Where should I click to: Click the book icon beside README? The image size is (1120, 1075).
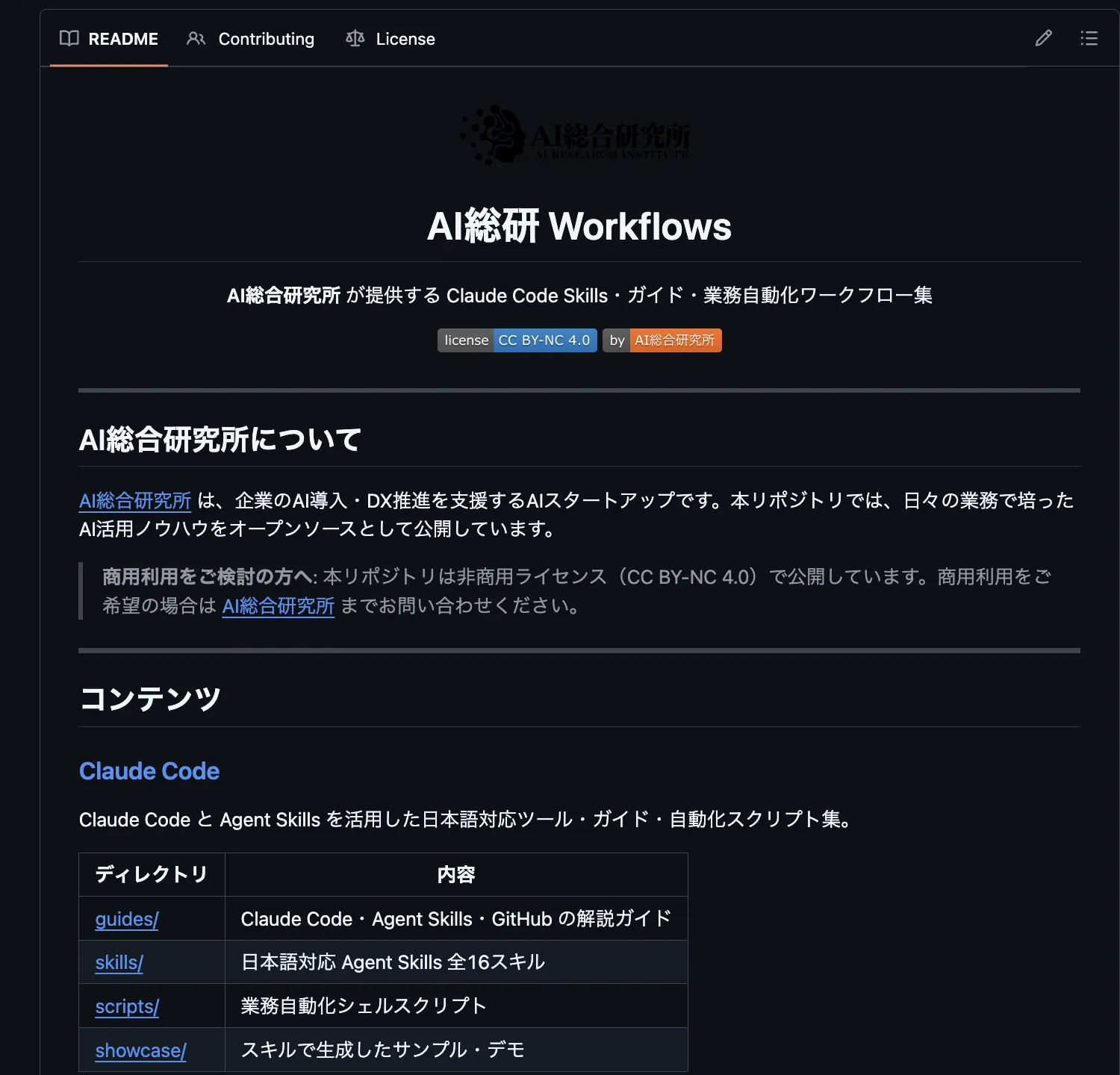tap(68, 38)
